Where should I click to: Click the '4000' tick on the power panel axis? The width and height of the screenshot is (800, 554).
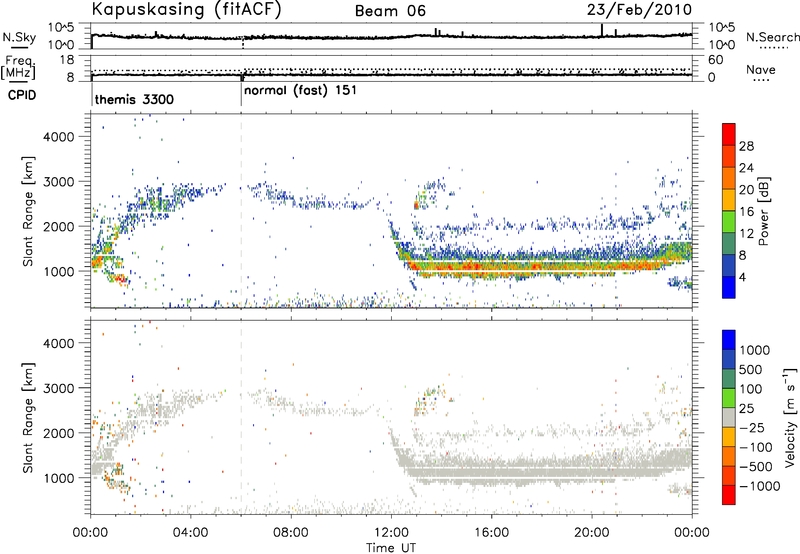(x=59, y=137)
